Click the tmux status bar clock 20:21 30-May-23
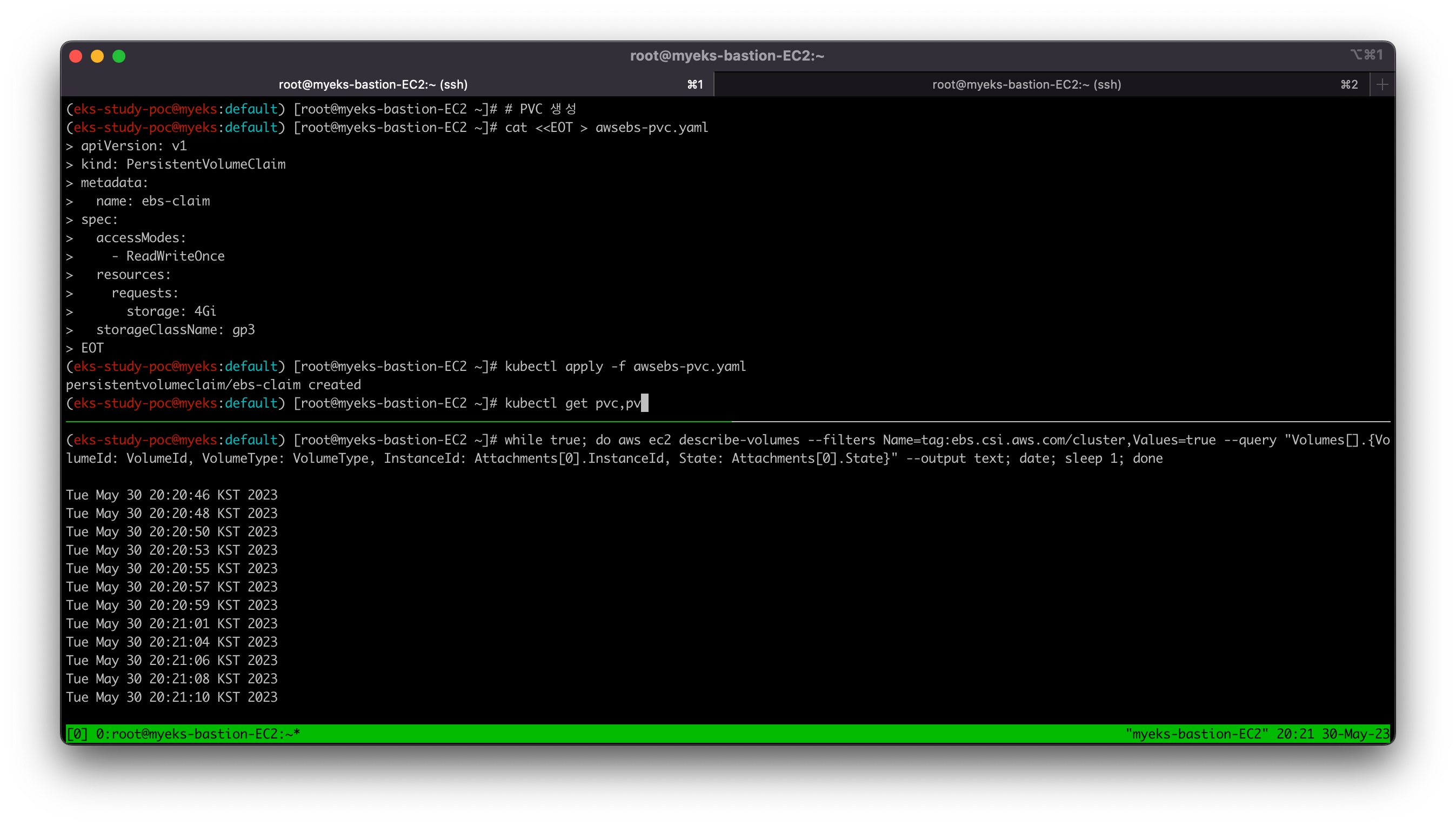 pos(1332,734)
